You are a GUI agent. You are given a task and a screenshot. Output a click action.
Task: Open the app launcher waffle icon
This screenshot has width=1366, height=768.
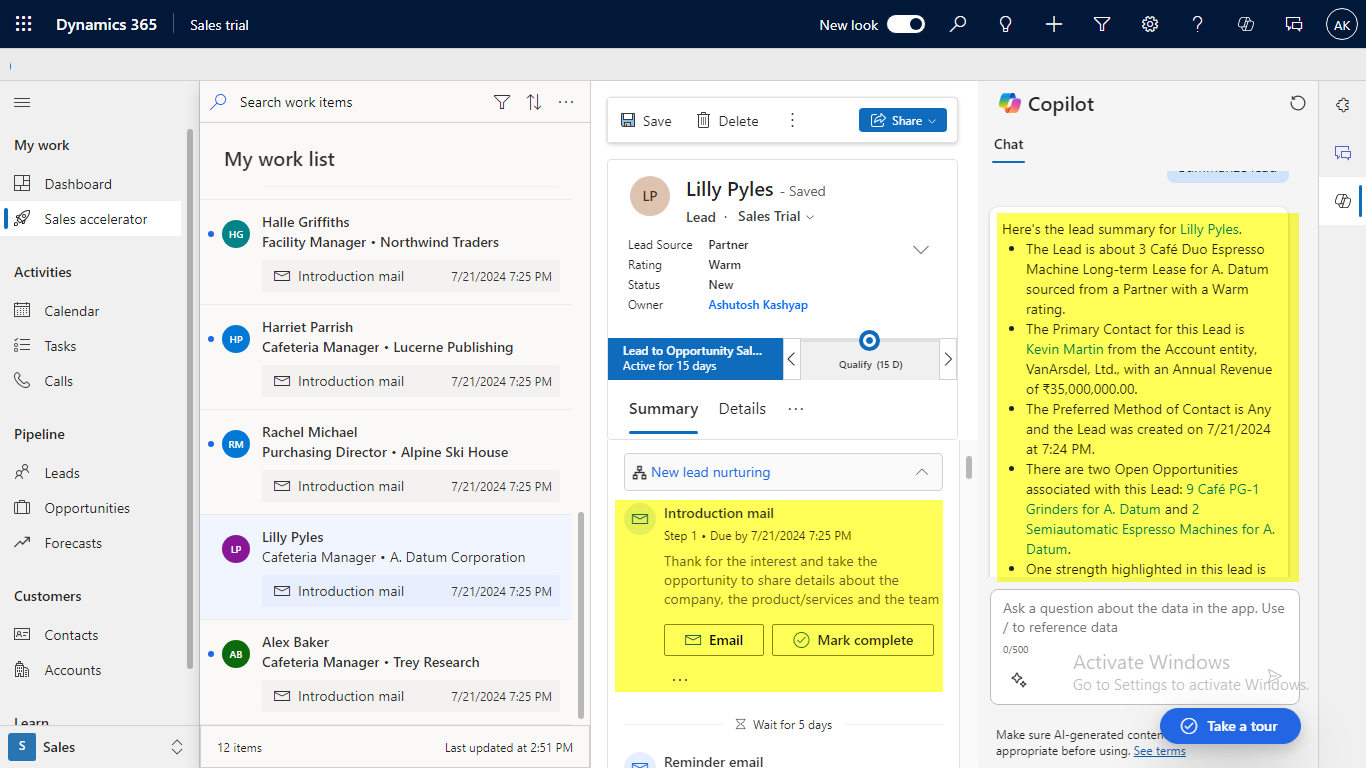click(24, 24)
